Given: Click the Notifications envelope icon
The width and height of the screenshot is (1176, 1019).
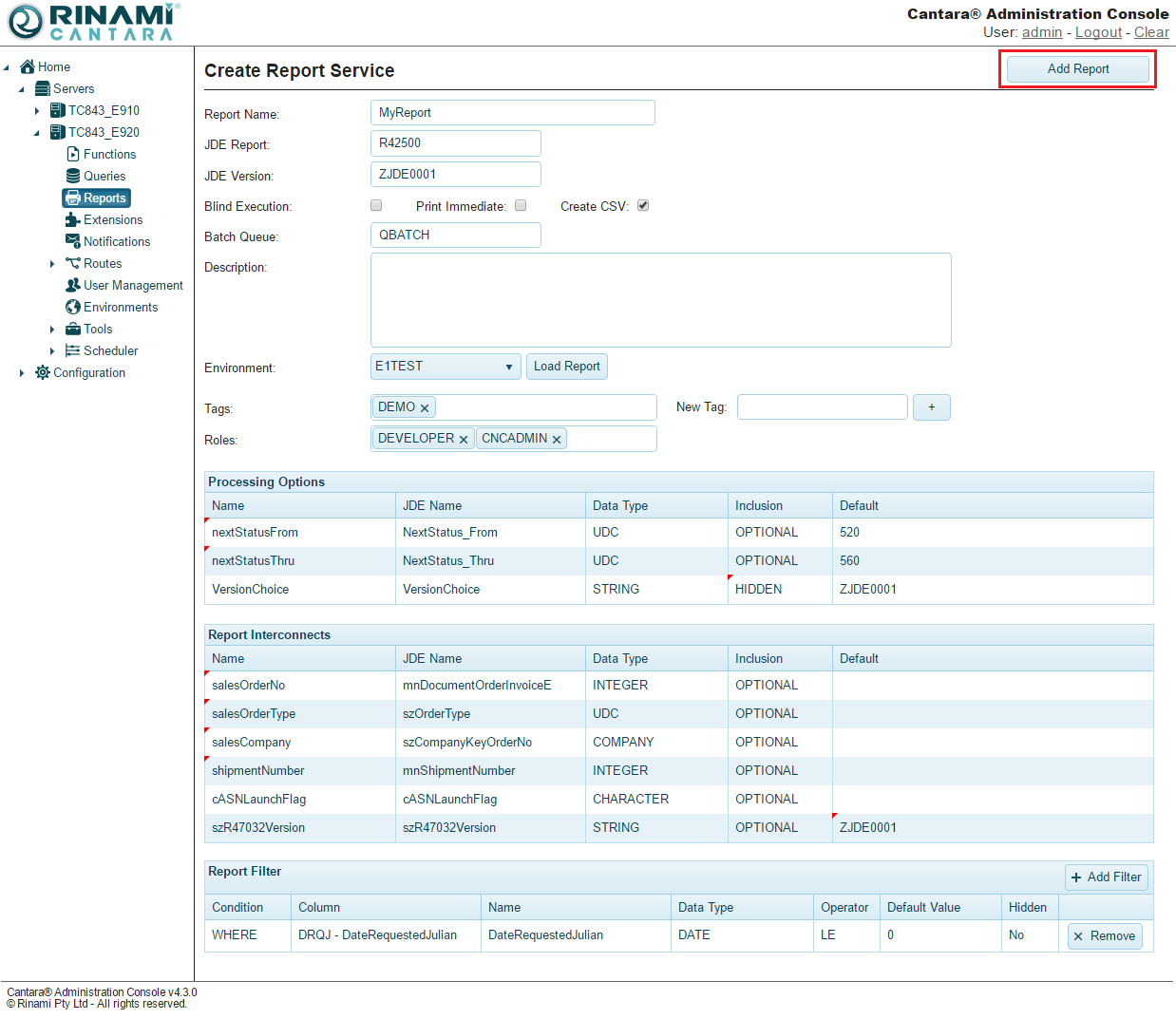Looking at the screenshot, I should click(x=73, y=241).
